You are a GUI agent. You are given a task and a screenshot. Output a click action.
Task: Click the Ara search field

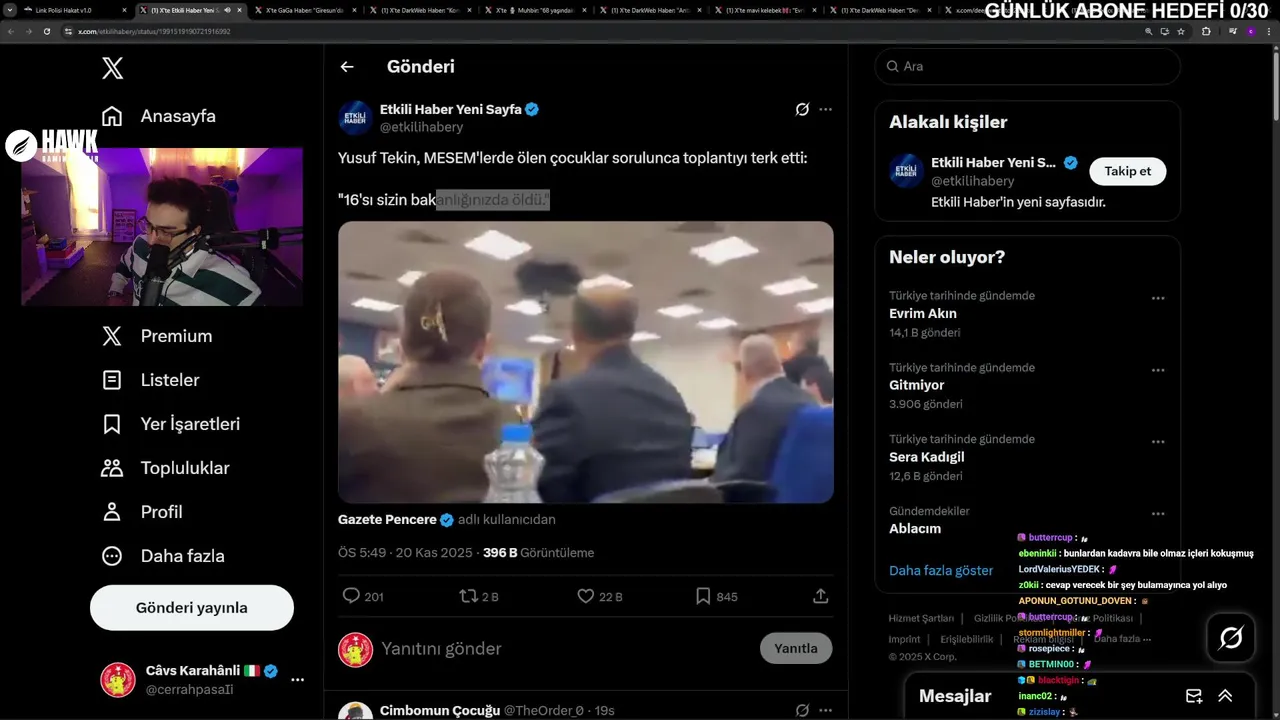click(1028, 66)
